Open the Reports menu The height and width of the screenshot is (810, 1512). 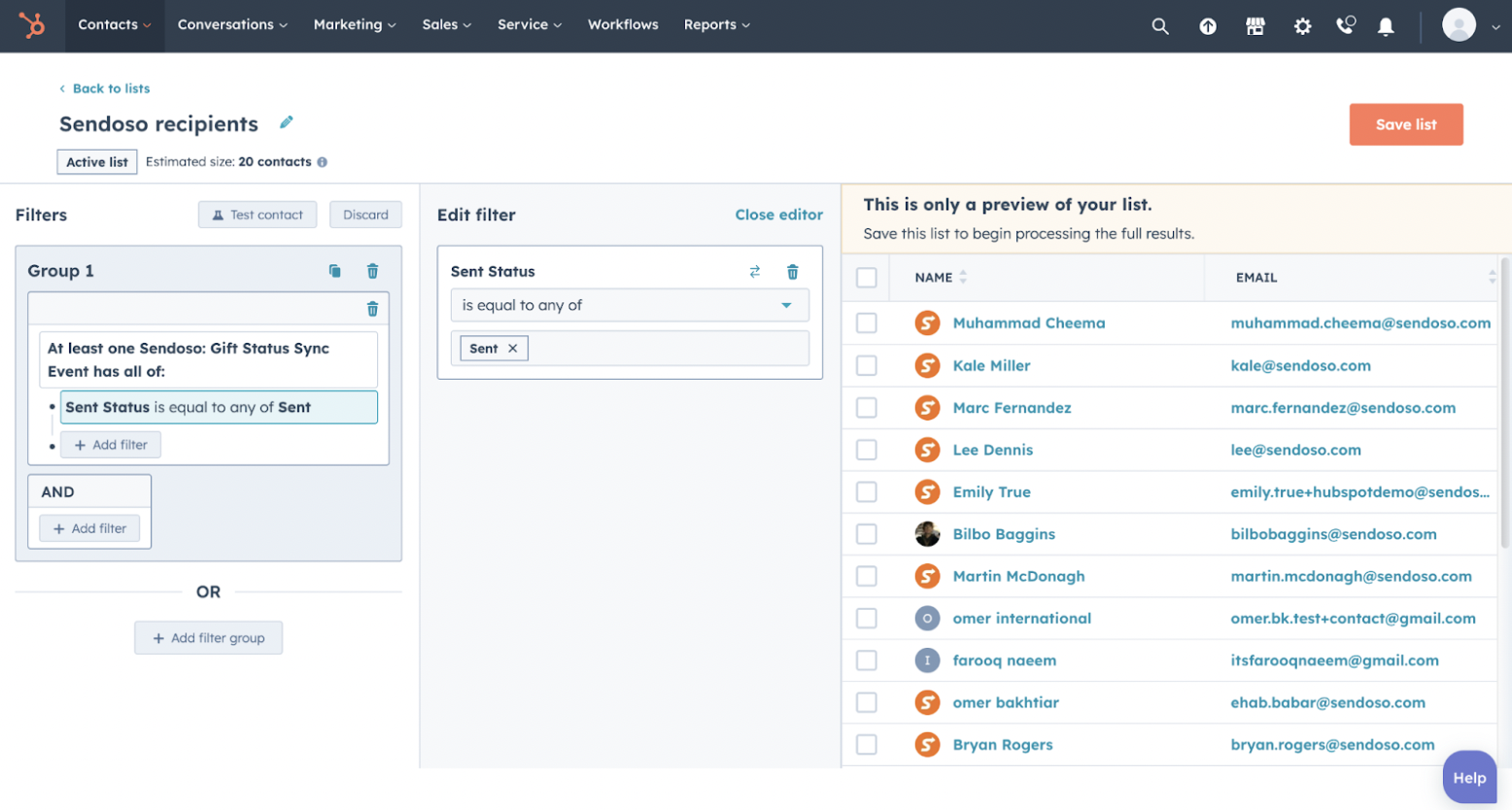pos(716,24)
